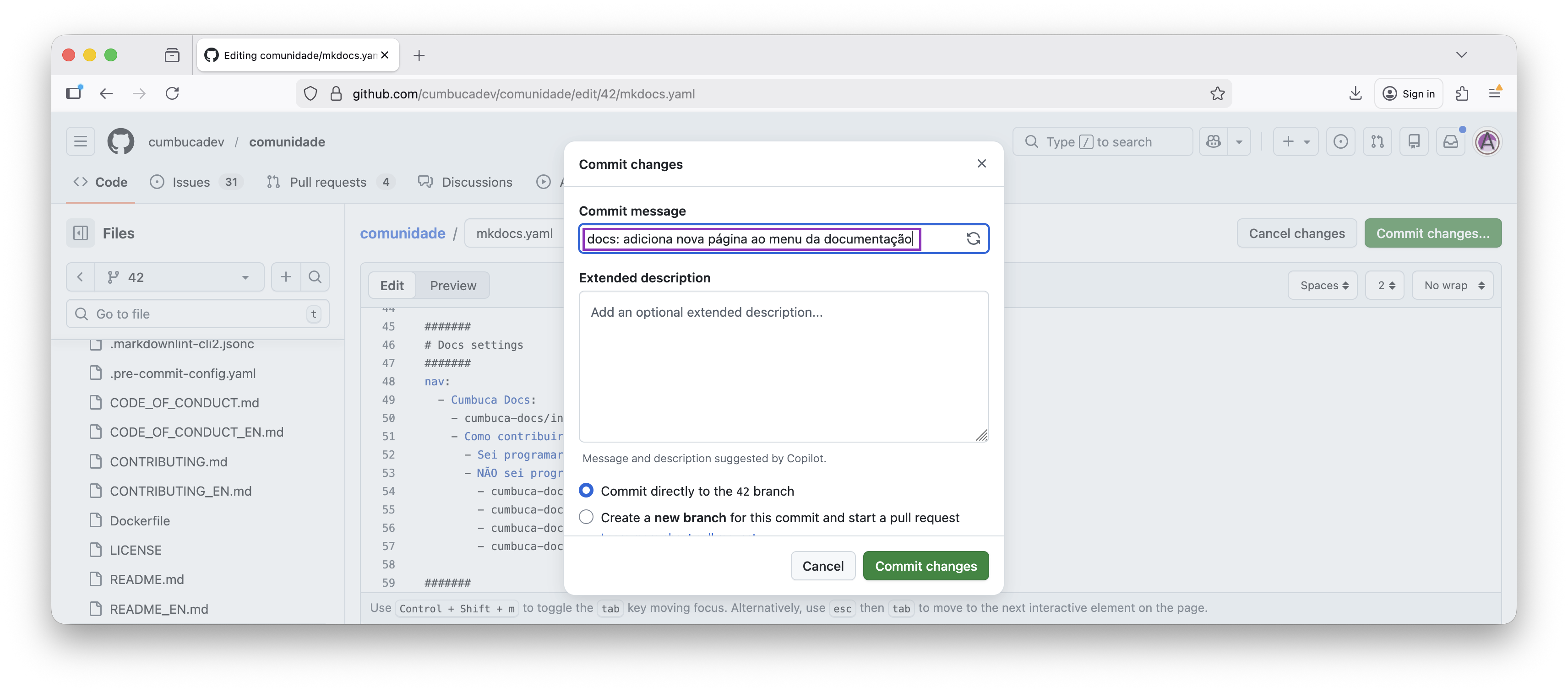
Task: Open the notifications inbox
Action: pyautogui.click(x=1450, y=142)
